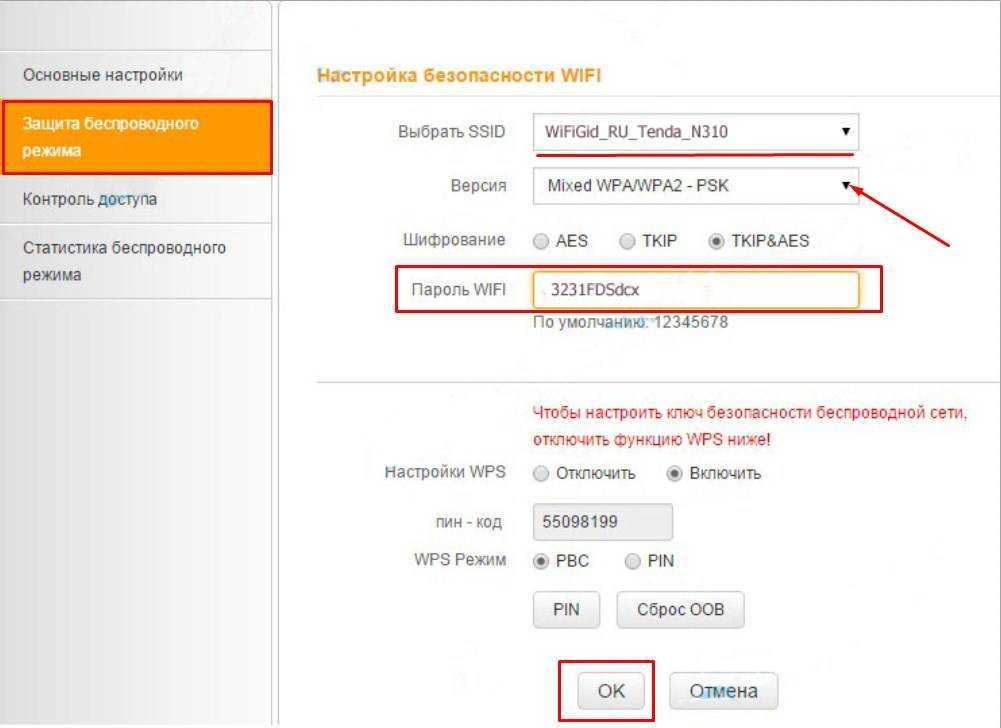1001x728 pixels.
Task: Expand the Выбрать SSID dropdown
Action: (696, 132)
